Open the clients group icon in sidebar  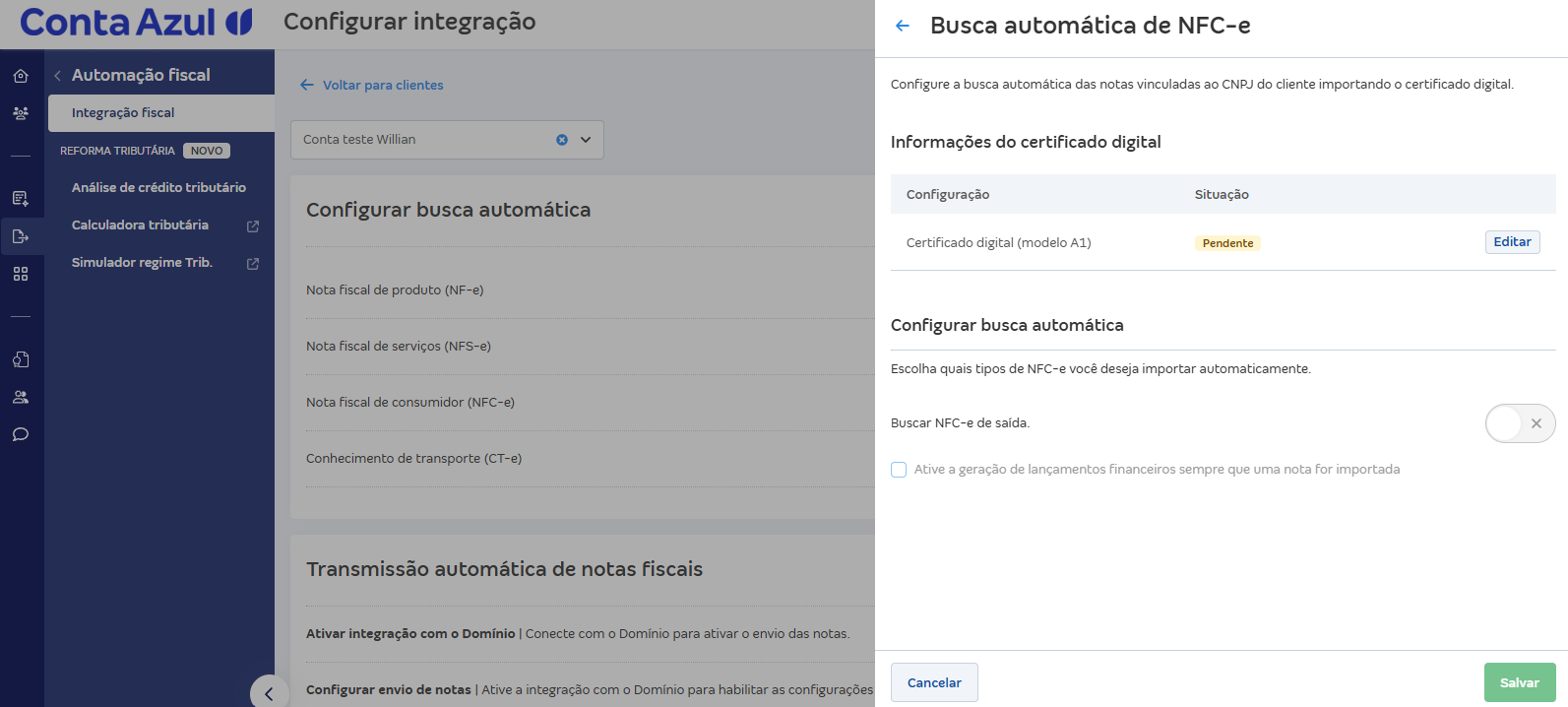tap(21, 113)
